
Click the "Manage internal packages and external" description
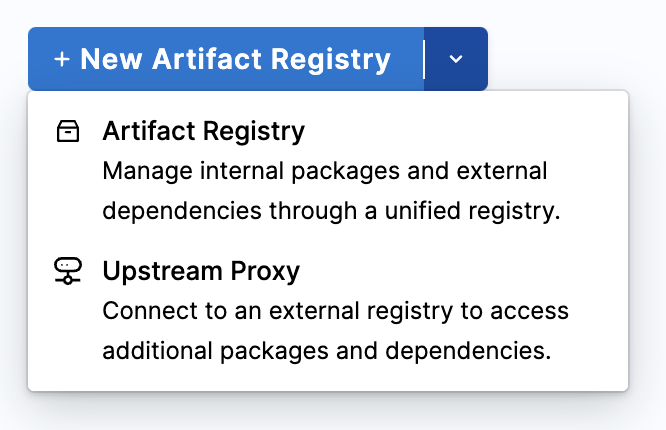click(x=325, y=171)
